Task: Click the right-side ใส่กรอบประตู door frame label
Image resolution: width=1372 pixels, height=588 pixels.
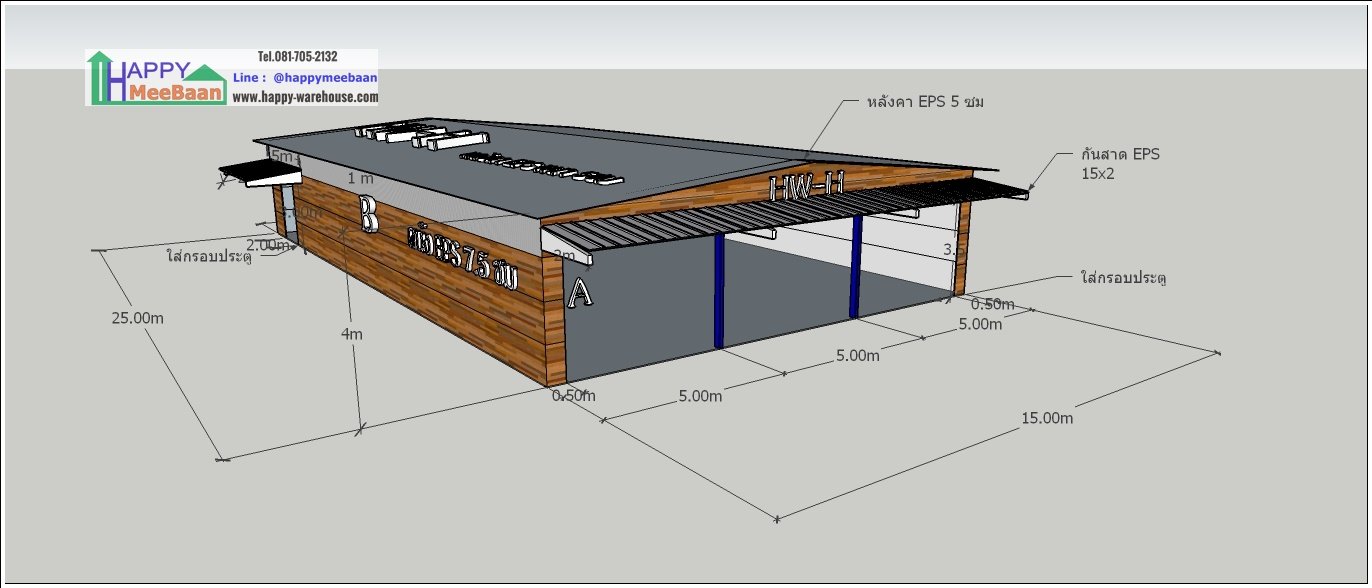Action: [x=1124, y=276]
